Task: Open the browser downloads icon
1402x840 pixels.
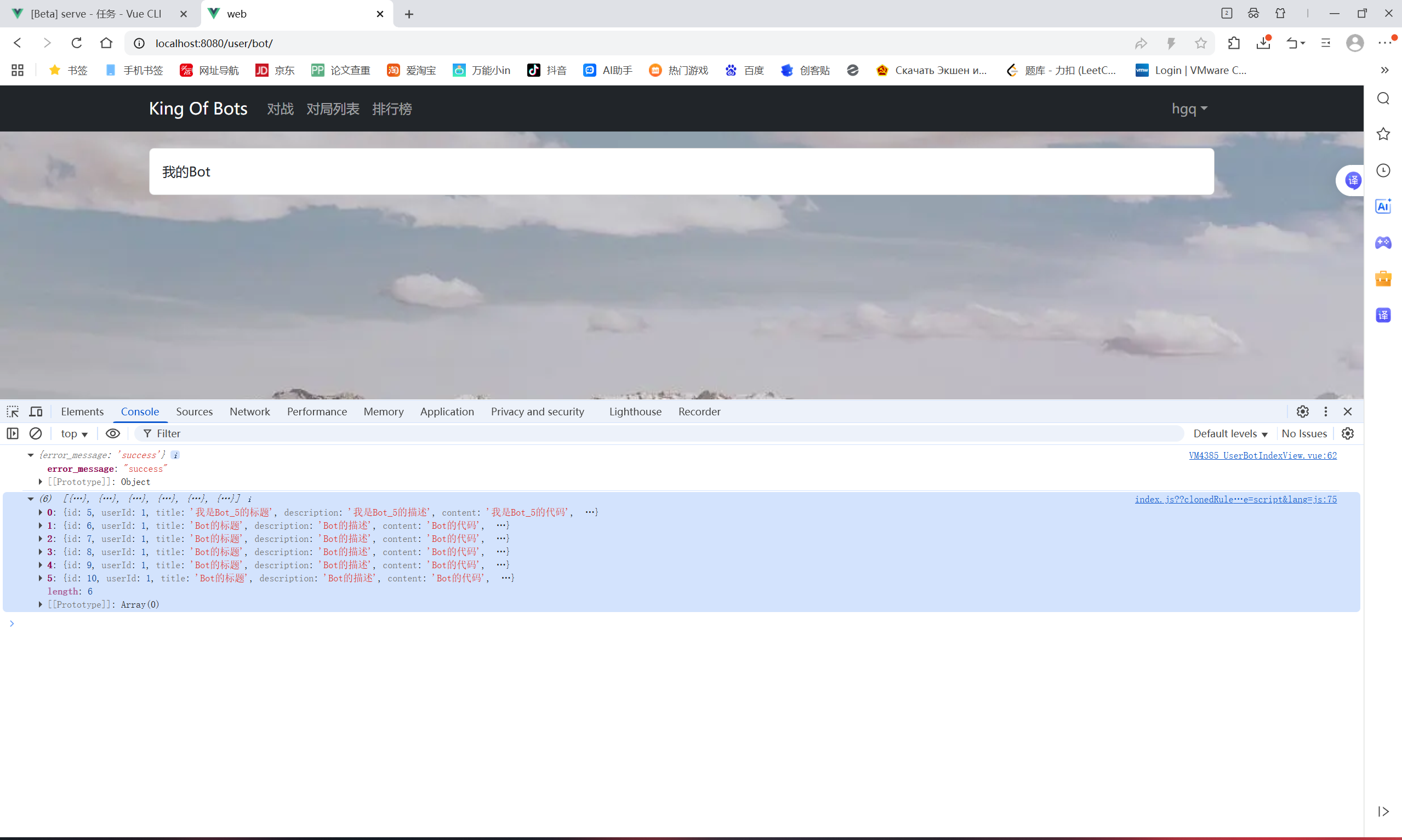Action: (x=1263, y=43)
